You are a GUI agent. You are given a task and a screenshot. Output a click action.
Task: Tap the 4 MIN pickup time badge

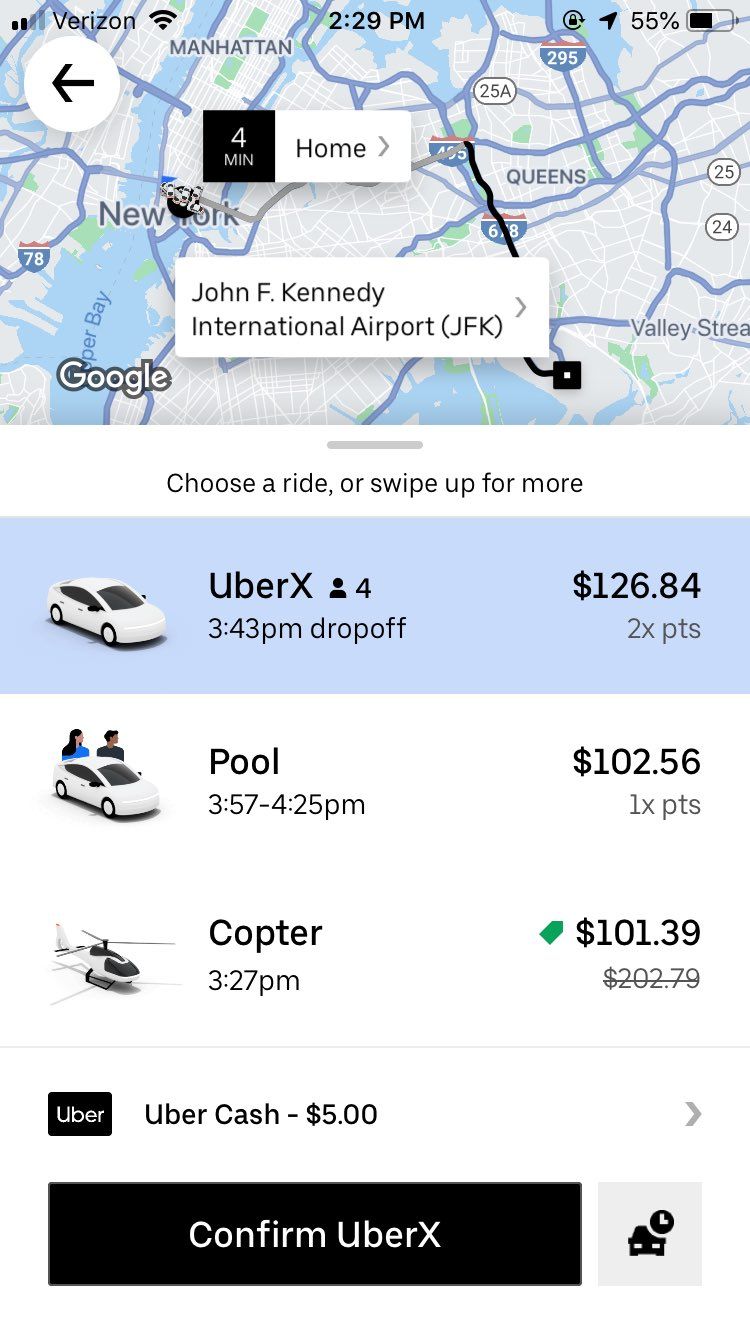pos(239,146)
